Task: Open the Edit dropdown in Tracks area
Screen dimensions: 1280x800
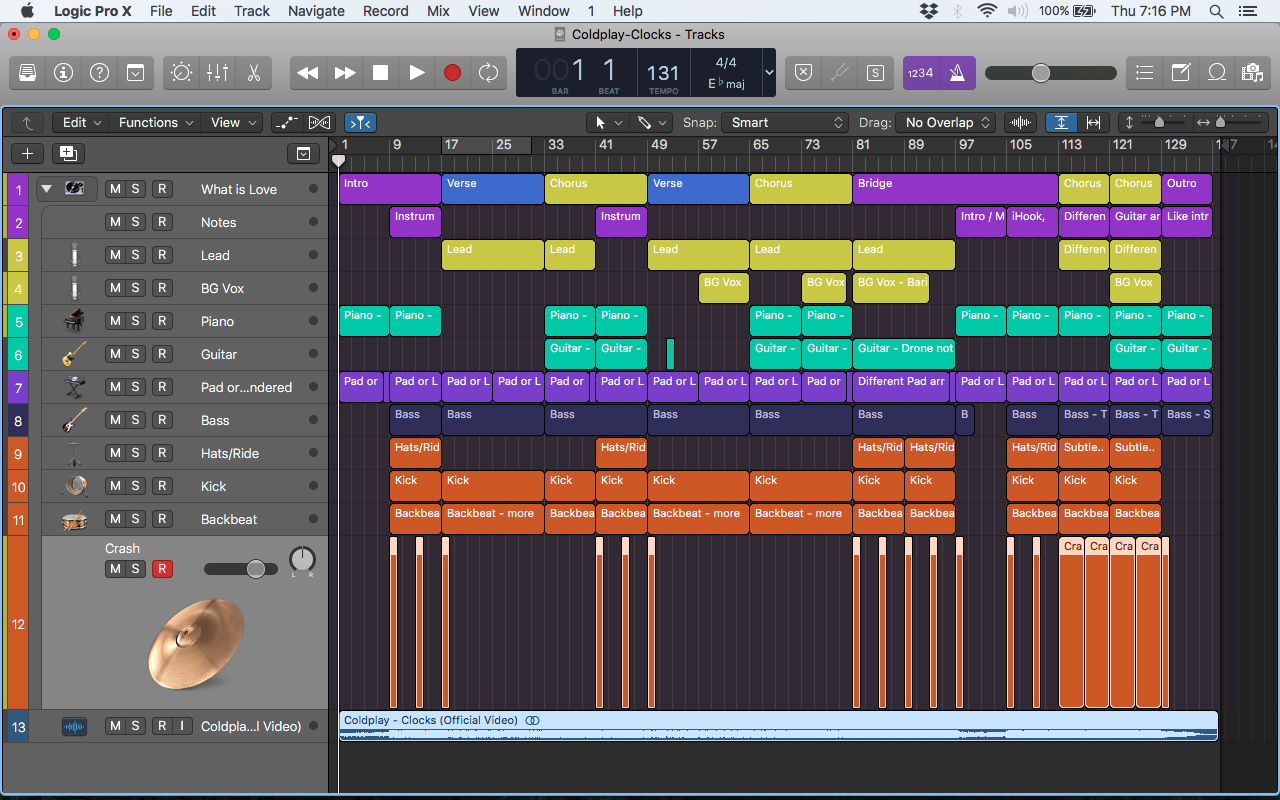Action: click(x=82, y=122)
